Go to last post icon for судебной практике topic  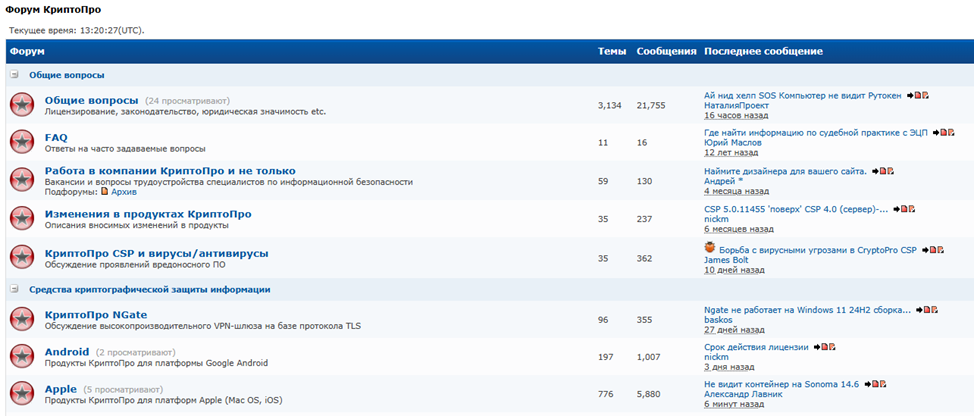point(938,132)
